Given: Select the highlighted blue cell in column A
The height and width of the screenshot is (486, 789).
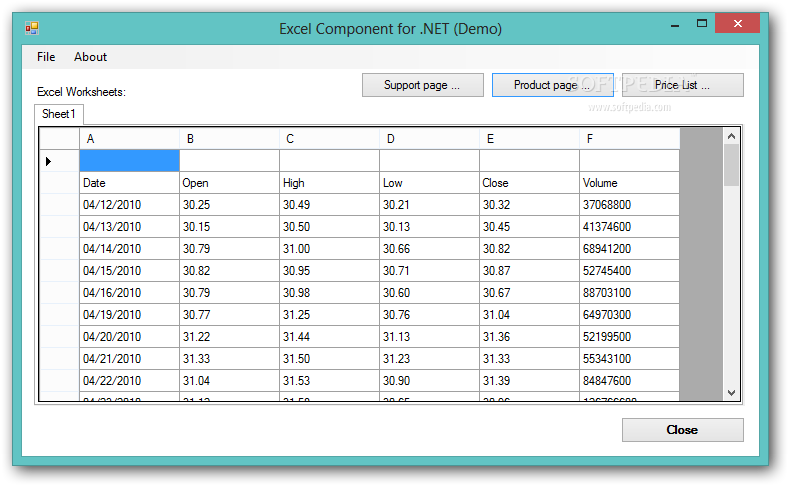Looking at the screenshot, I should (129, 161).
